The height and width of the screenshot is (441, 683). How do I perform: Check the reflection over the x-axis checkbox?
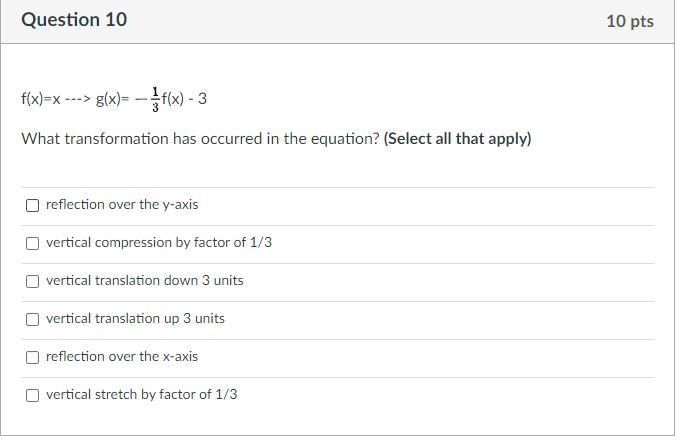(33, 357)
